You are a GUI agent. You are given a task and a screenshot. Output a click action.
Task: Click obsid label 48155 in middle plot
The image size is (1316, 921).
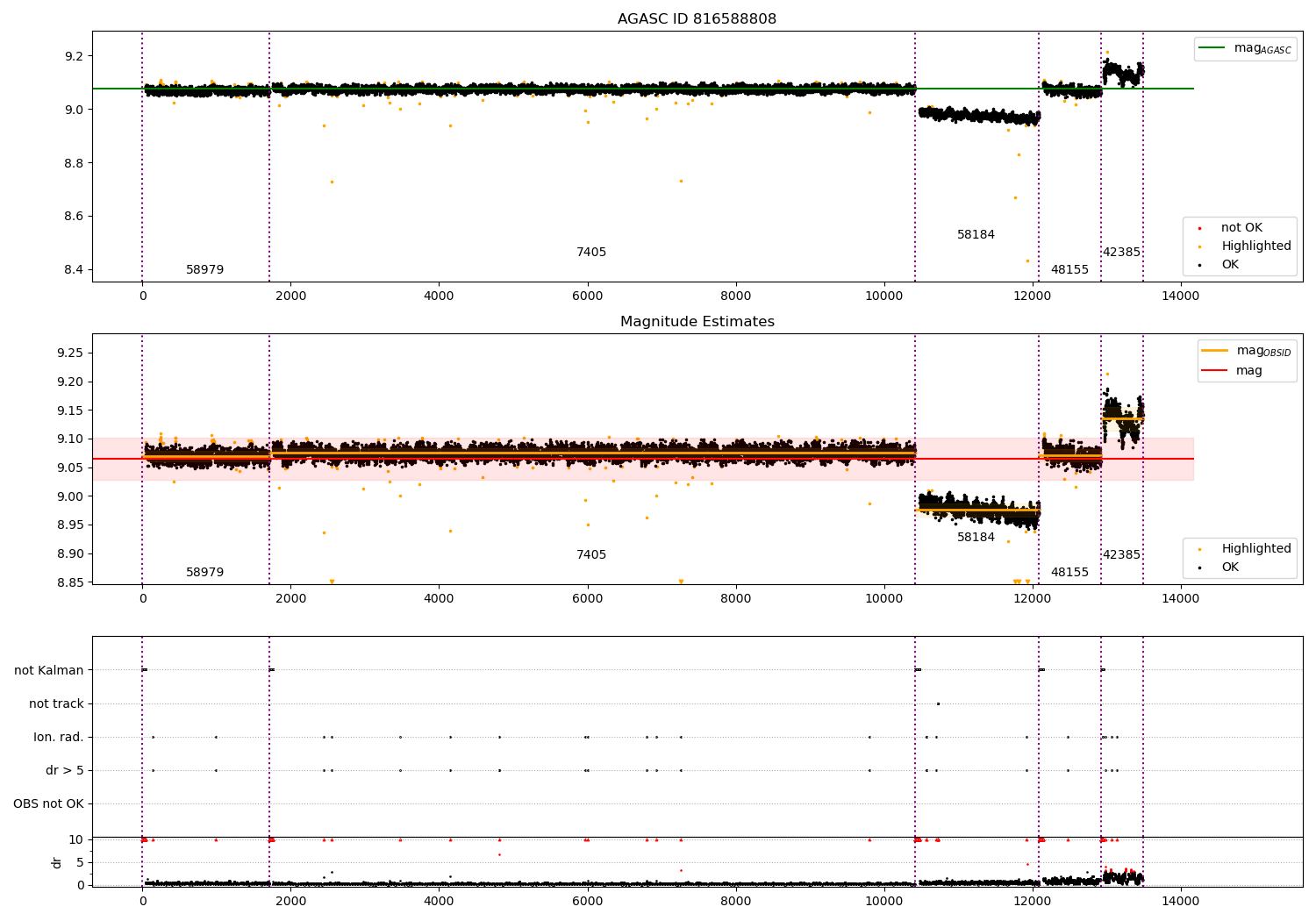pos(1069,573)
